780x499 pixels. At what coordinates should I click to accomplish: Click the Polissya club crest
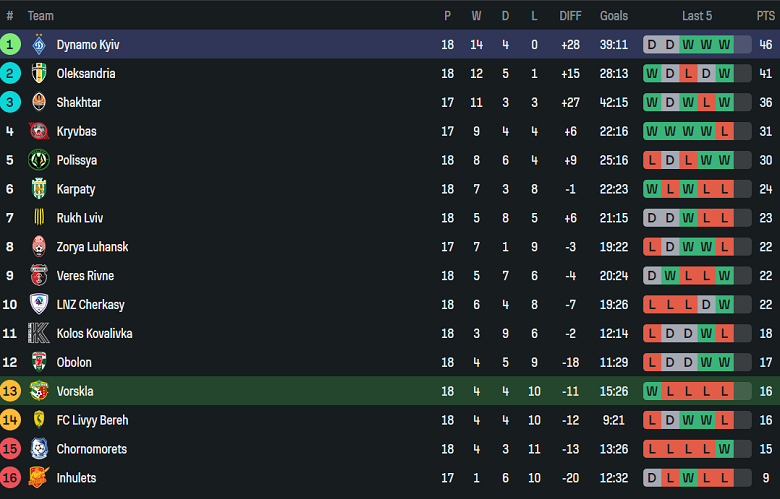tap(39, 161)
